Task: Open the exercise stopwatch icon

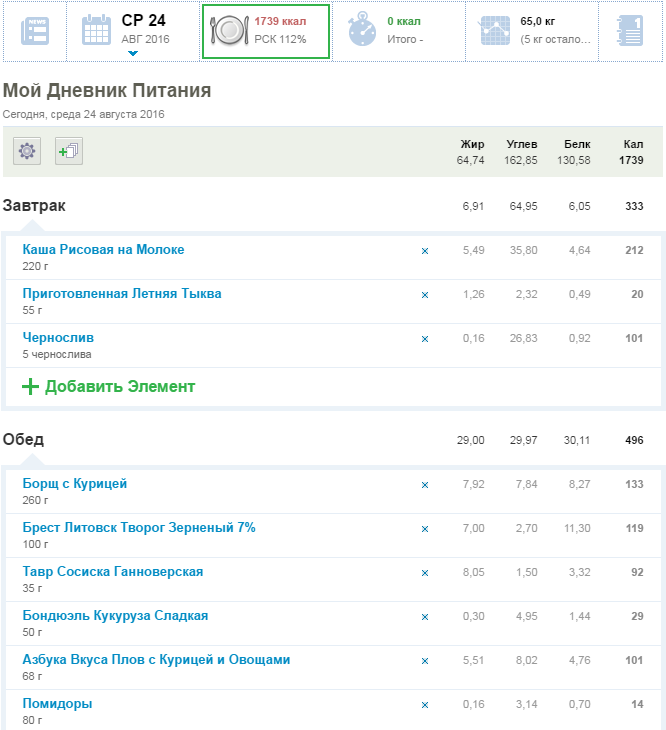Action: (x=362, y=31)
